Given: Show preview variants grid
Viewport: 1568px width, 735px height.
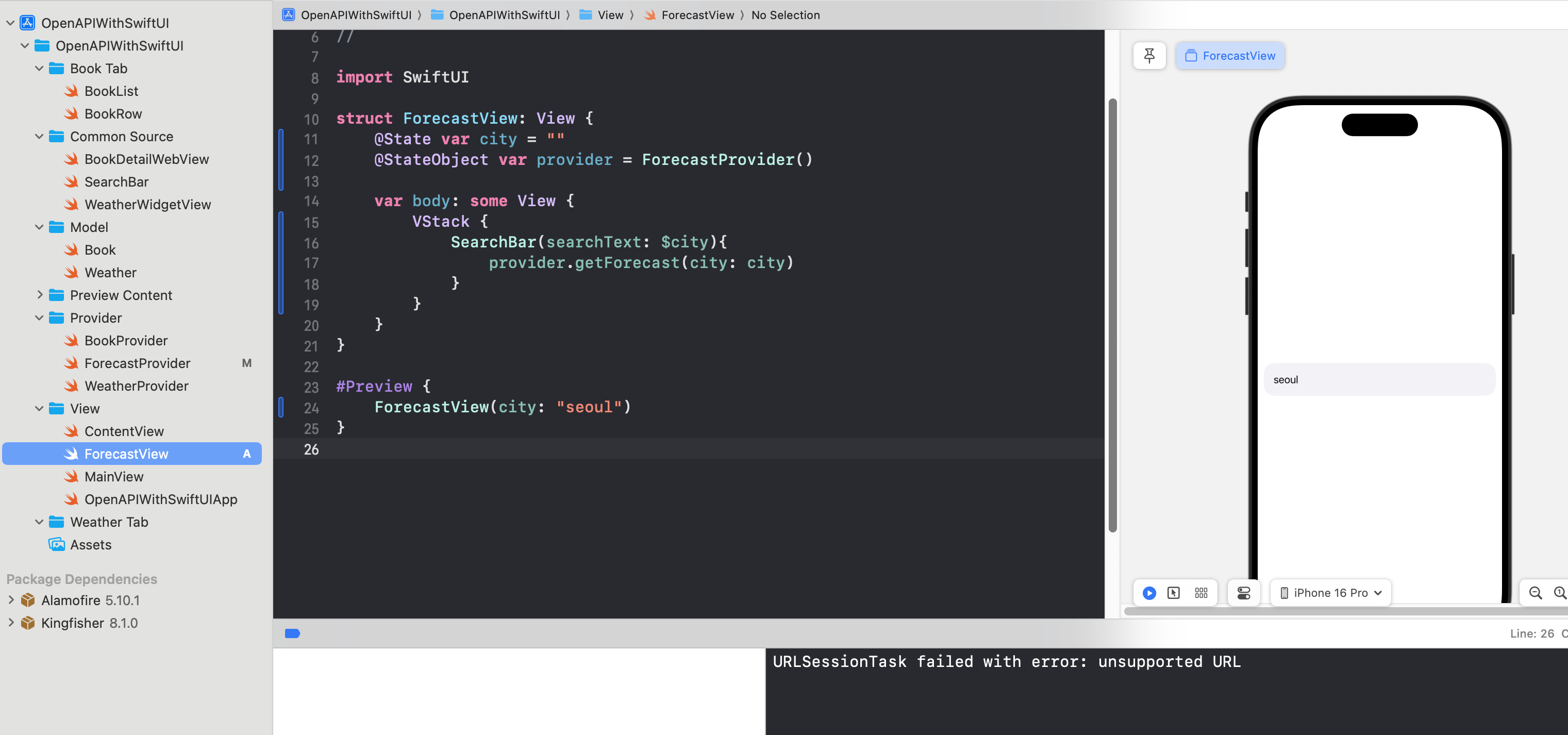Looking at the screenshot, I should [1200, 593].
